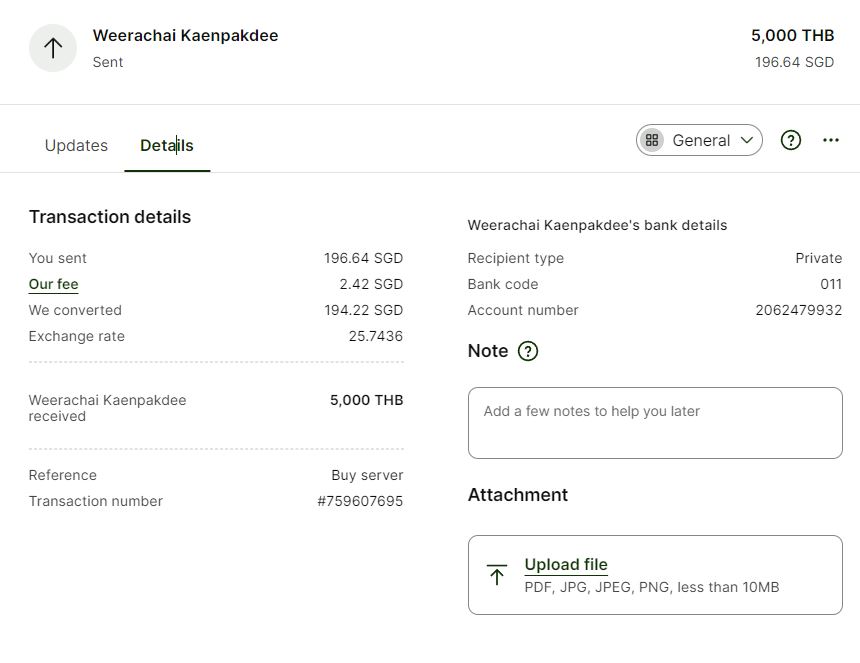Click the General category button label
Viewport: 860px width, 663px height.
(x=701, y=140)
